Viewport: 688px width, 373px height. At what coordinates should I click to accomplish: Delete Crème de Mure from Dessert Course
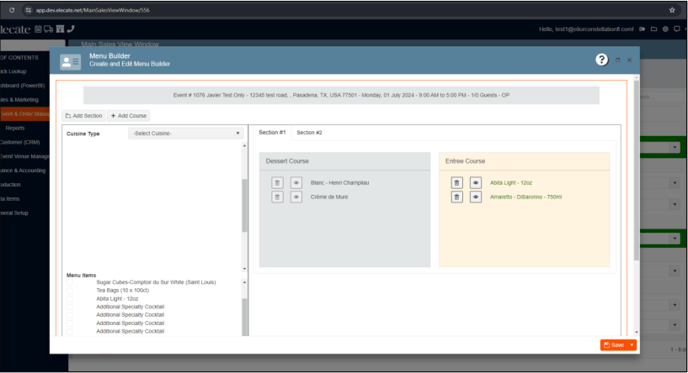277,197
